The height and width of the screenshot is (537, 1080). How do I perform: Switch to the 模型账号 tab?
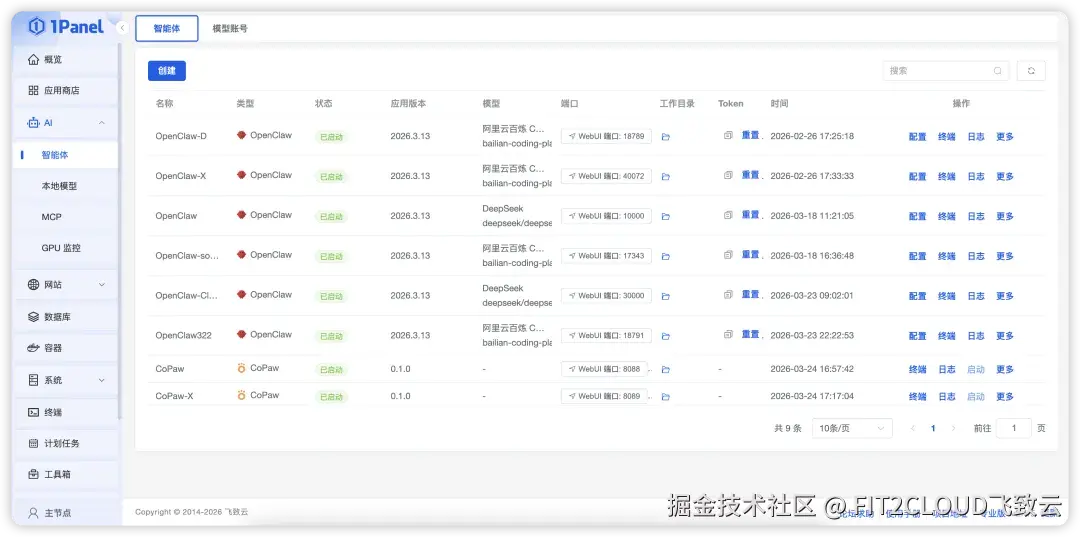coord(229,29)
